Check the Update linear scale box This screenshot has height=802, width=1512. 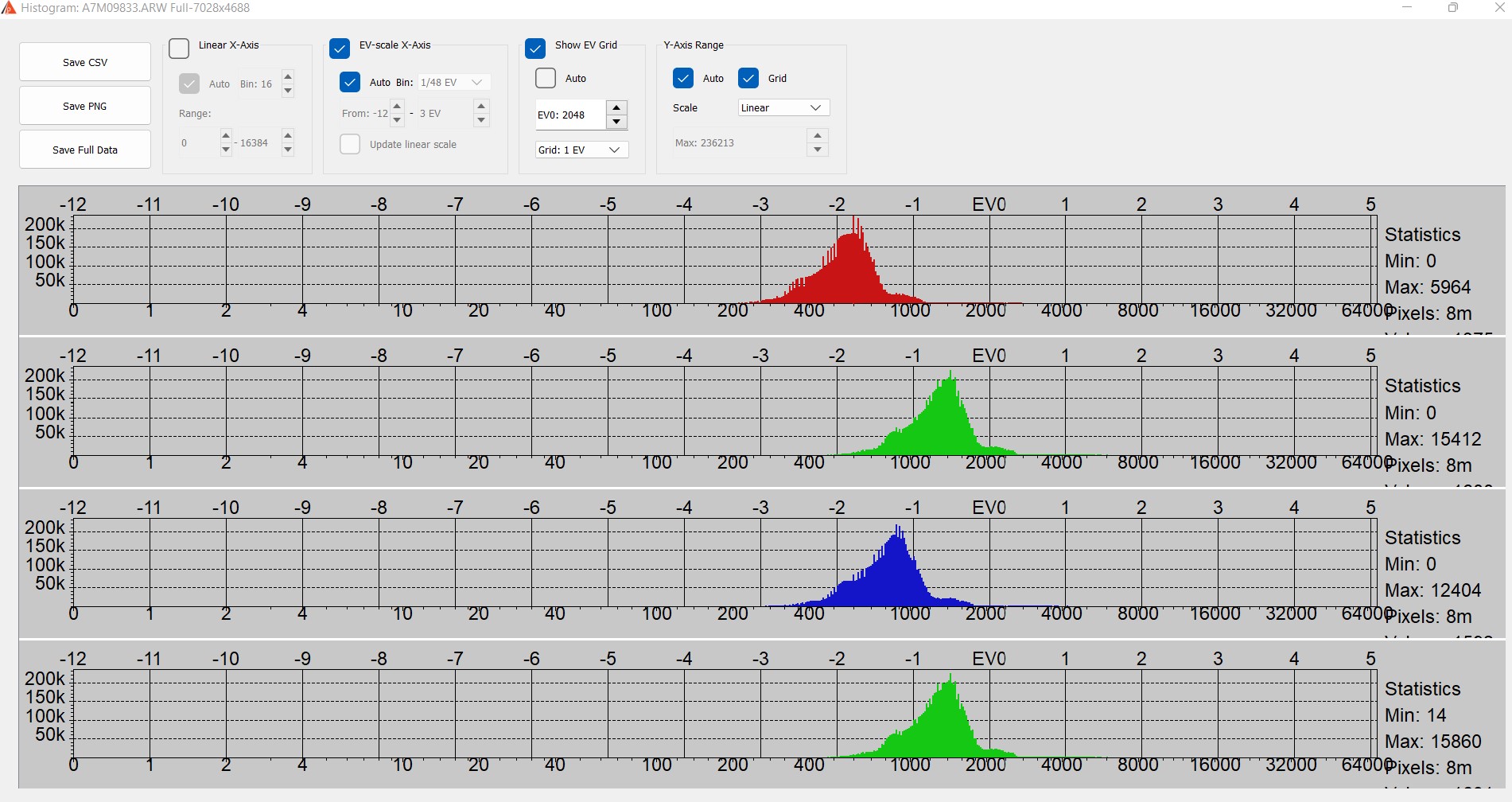(x=350, y=144)
